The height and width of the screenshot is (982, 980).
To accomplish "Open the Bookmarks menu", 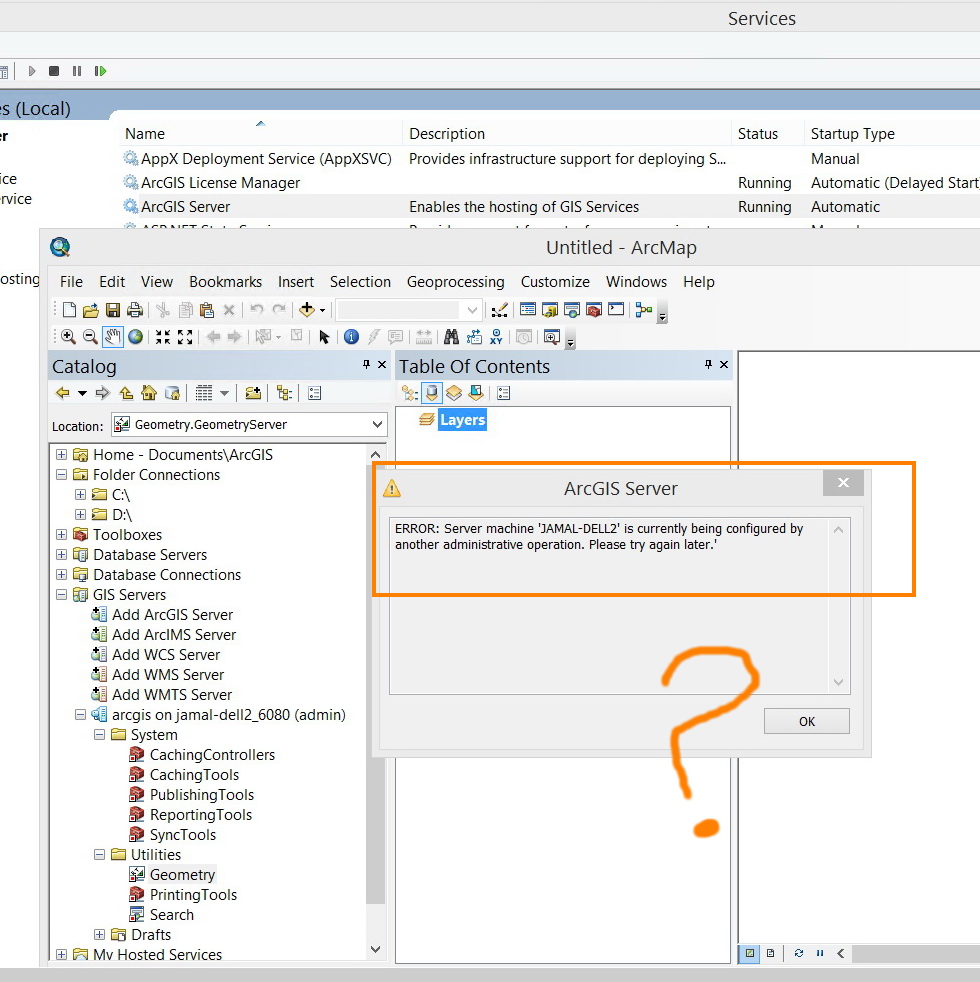I will tap(225, 282).
